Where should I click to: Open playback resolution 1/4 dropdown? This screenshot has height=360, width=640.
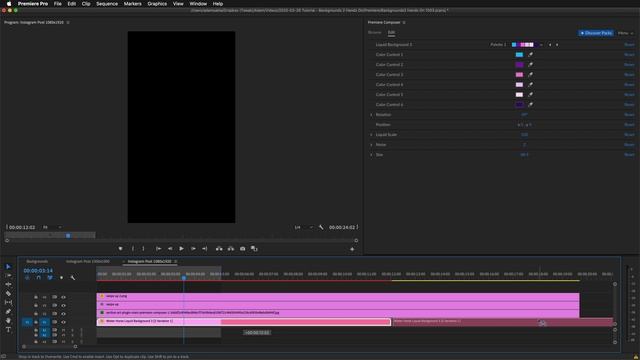(x=304, y=227)
